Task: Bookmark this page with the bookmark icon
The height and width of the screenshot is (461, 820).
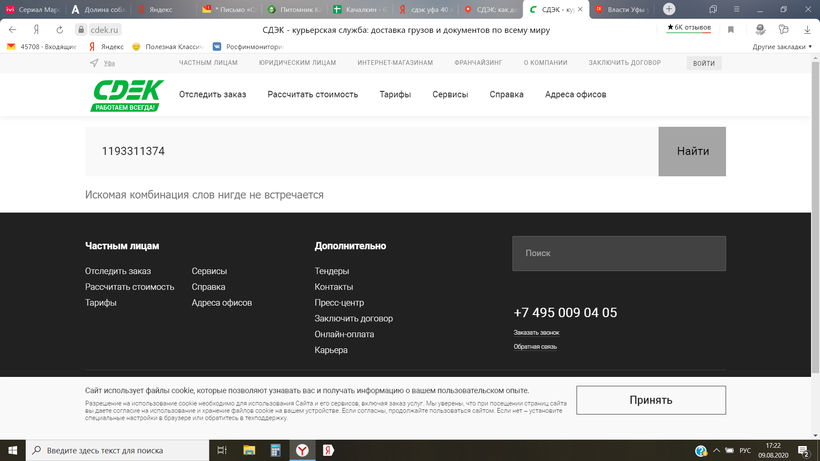Action: (x=731, y=30)
